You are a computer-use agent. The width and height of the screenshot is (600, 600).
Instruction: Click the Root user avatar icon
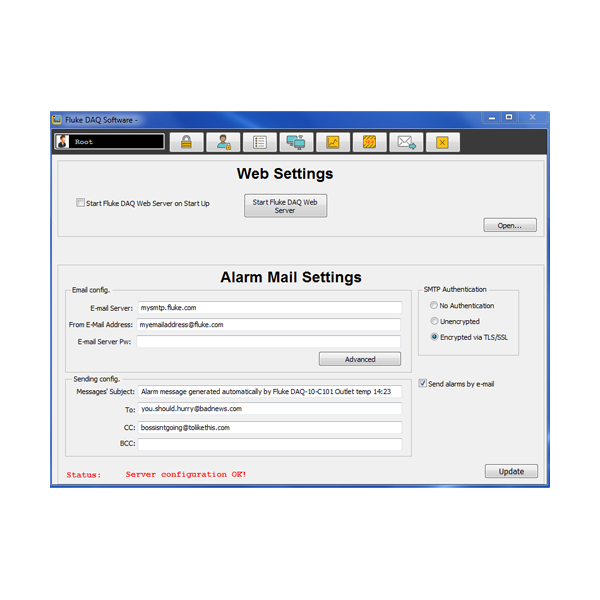[x=62, y=142]
